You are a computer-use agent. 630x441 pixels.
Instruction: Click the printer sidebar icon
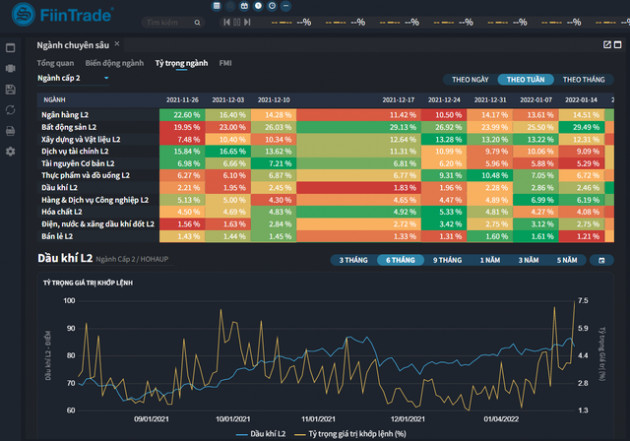[10, 131]
